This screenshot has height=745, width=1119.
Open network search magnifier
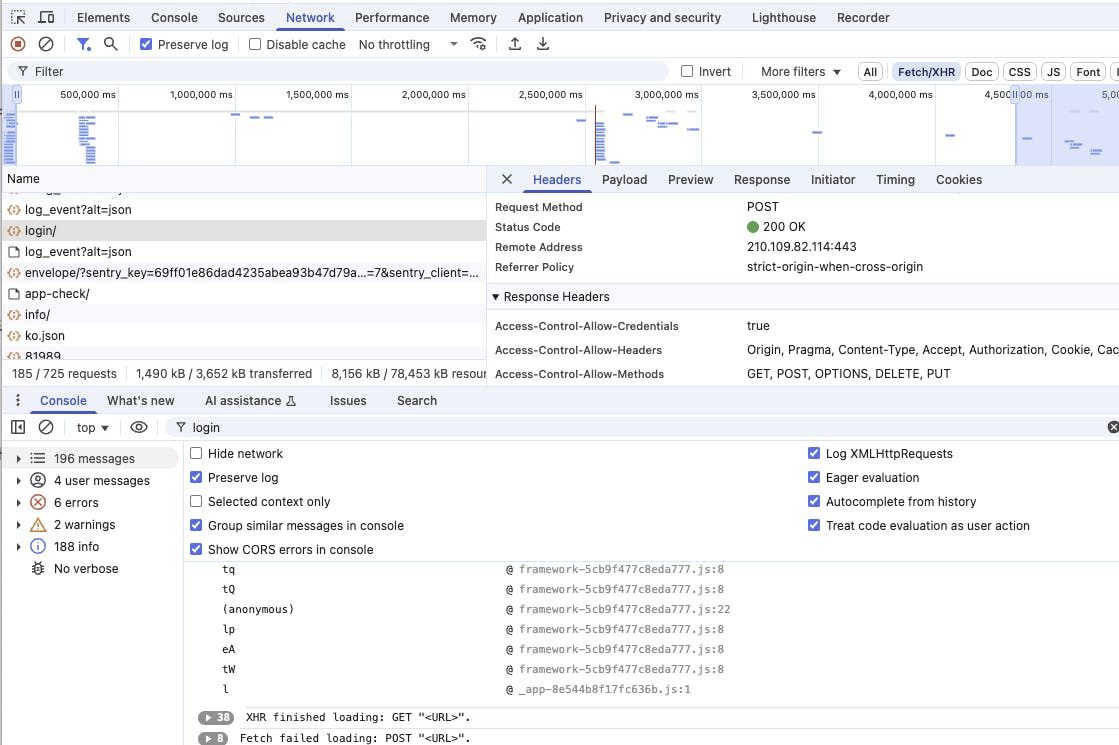(111, 44)
